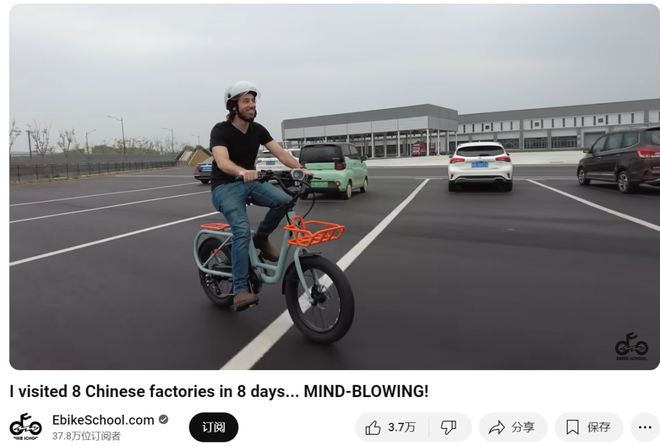This screenshot has height=446, width=660.
Task: Click the thumbs-down dislike icon
Action: 448,427
